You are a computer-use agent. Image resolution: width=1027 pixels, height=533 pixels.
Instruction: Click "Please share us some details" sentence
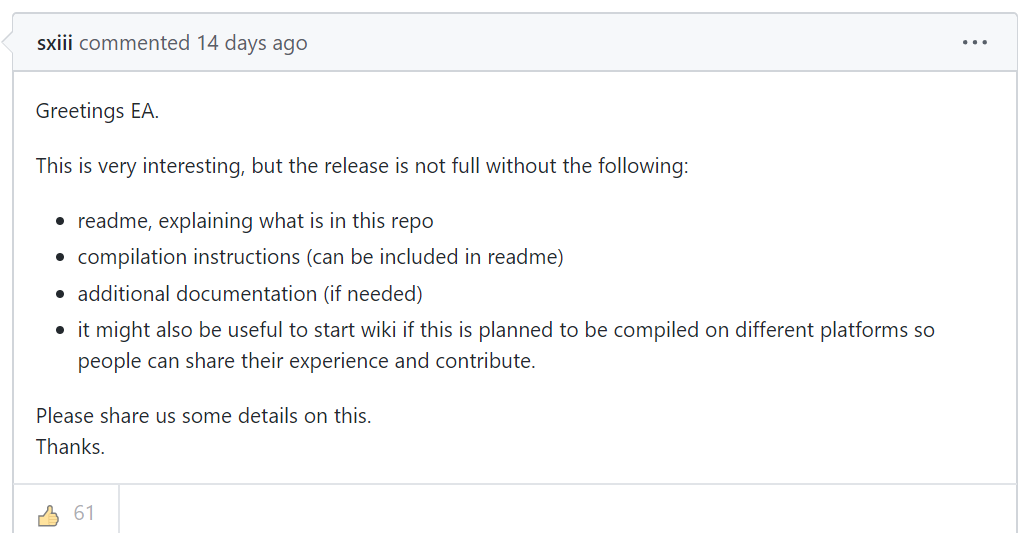coord(203,416)
